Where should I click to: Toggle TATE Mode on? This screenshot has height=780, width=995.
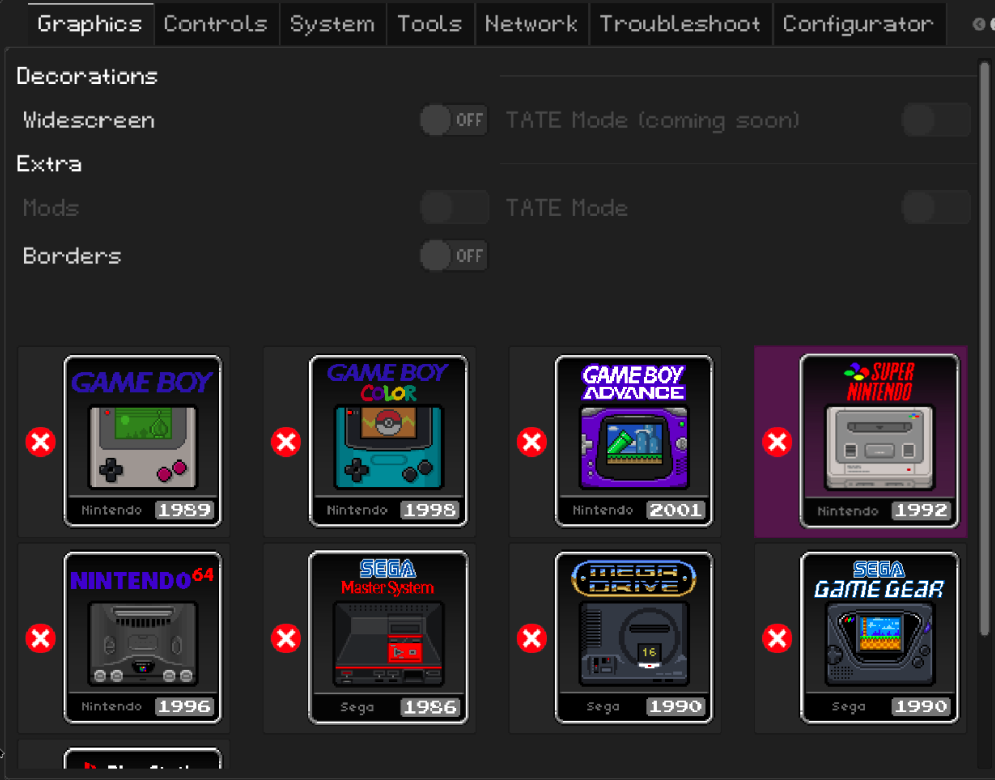[x=935, y=207]
